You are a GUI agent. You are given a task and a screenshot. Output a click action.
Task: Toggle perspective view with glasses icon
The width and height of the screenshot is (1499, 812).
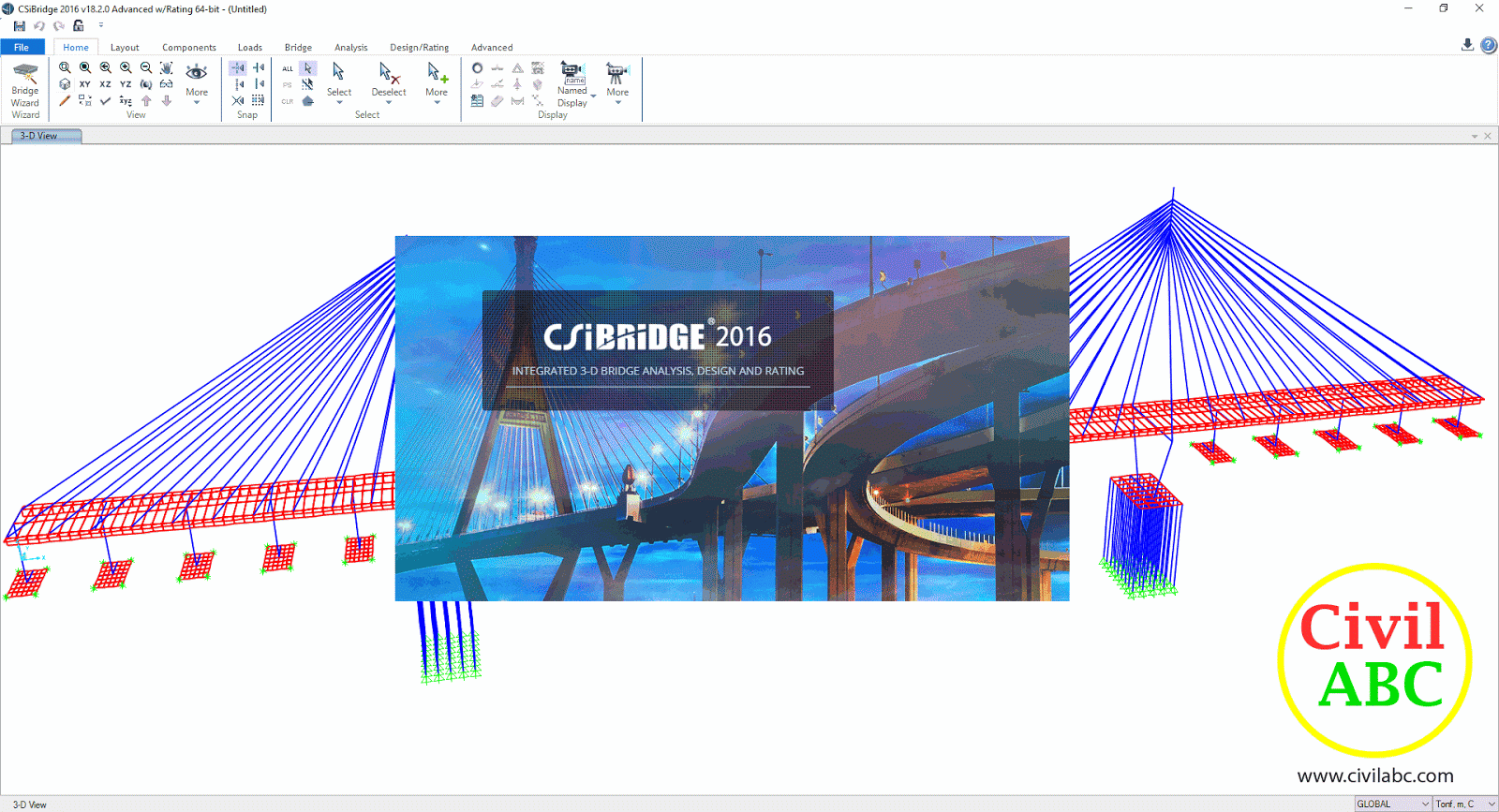tap(166, 84)
